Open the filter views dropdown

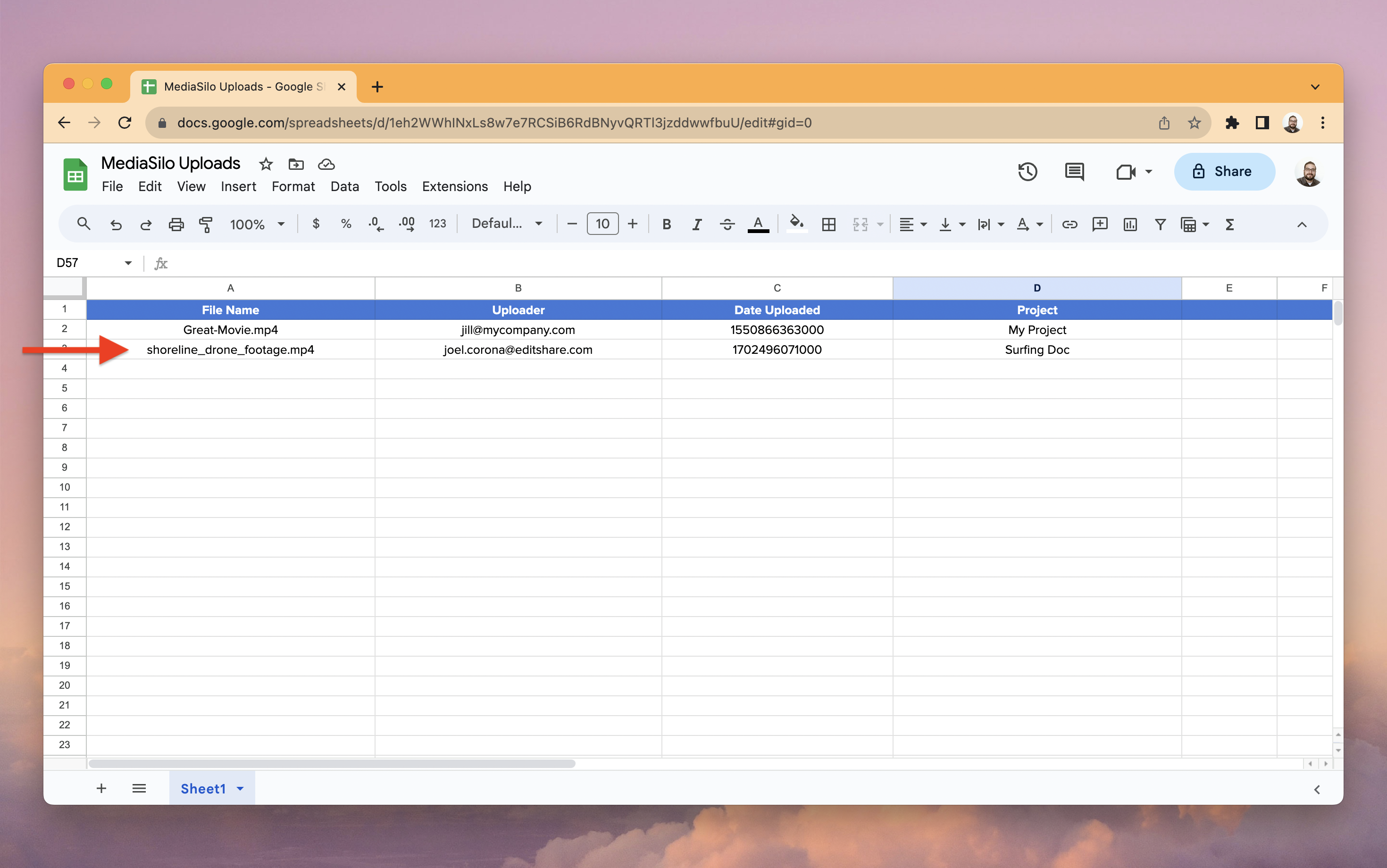1195,225
